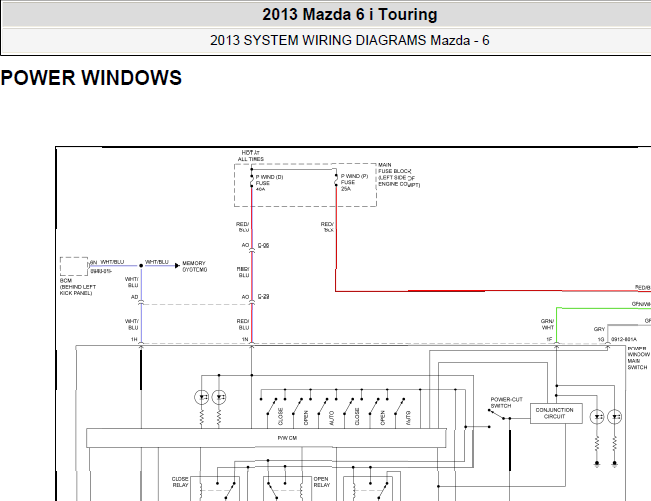Image resolution: width=651 pixels, height=501 pixels.
Task: Select the P WIND (P) FUSE 25A label
Action: [x=354, y=182]
